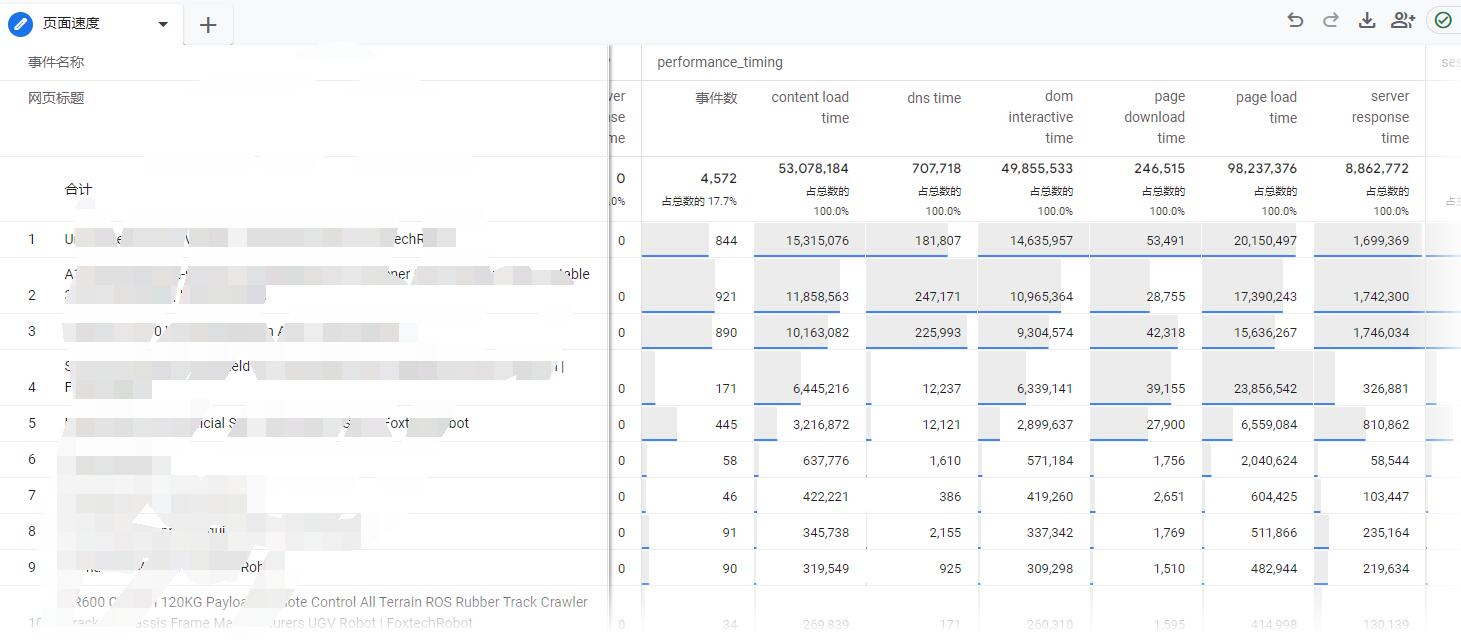Click the page download time column header
The image size is (1461, 640).
coord(1154,117)
